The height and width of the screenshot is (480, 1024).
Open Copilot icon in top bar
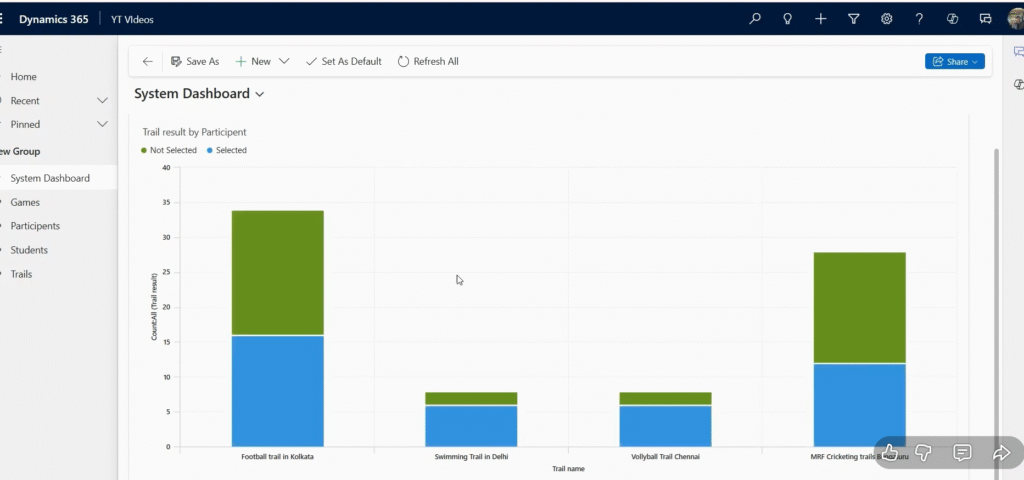[952, 18]
